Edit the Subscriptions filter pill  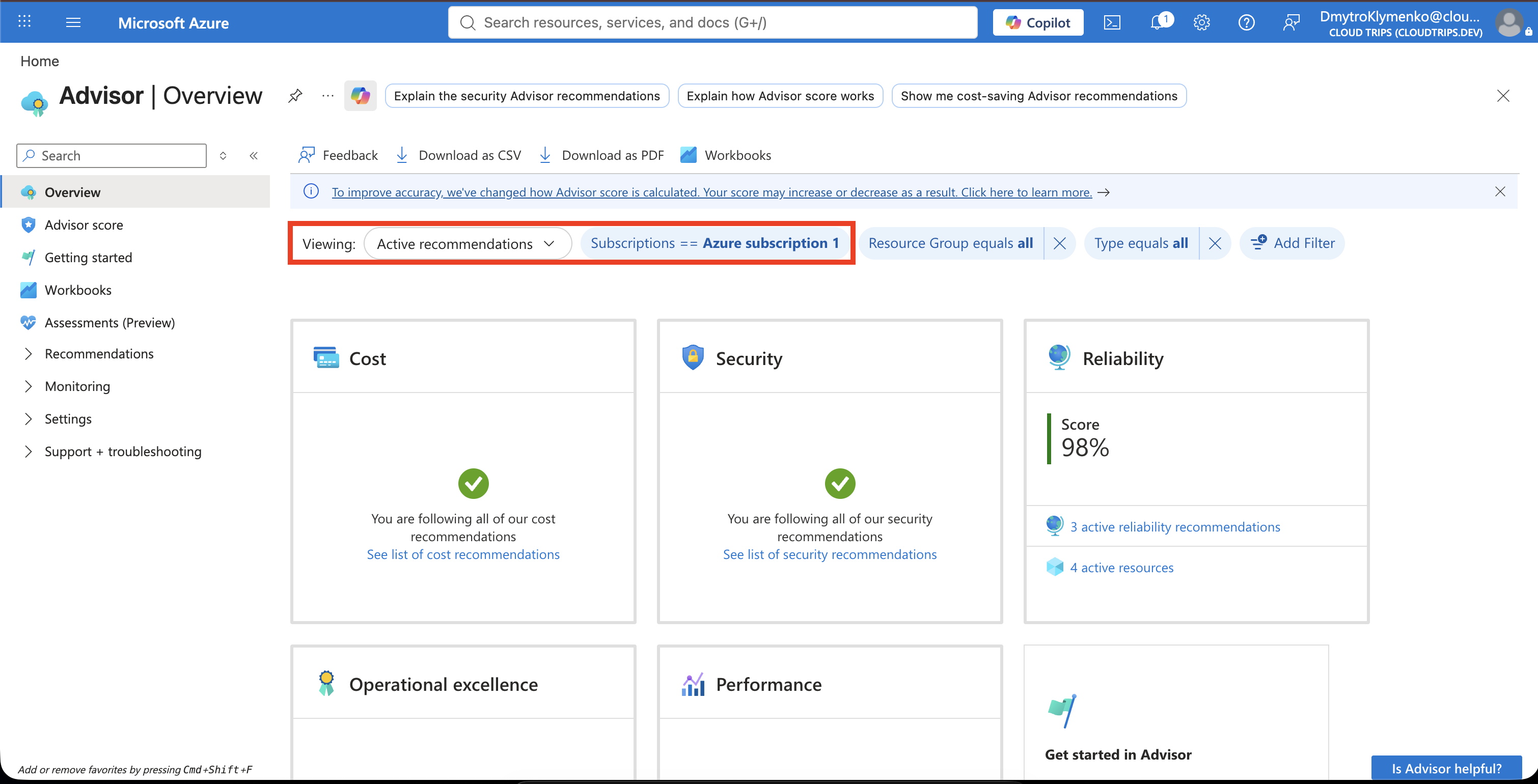coord(715,243)
